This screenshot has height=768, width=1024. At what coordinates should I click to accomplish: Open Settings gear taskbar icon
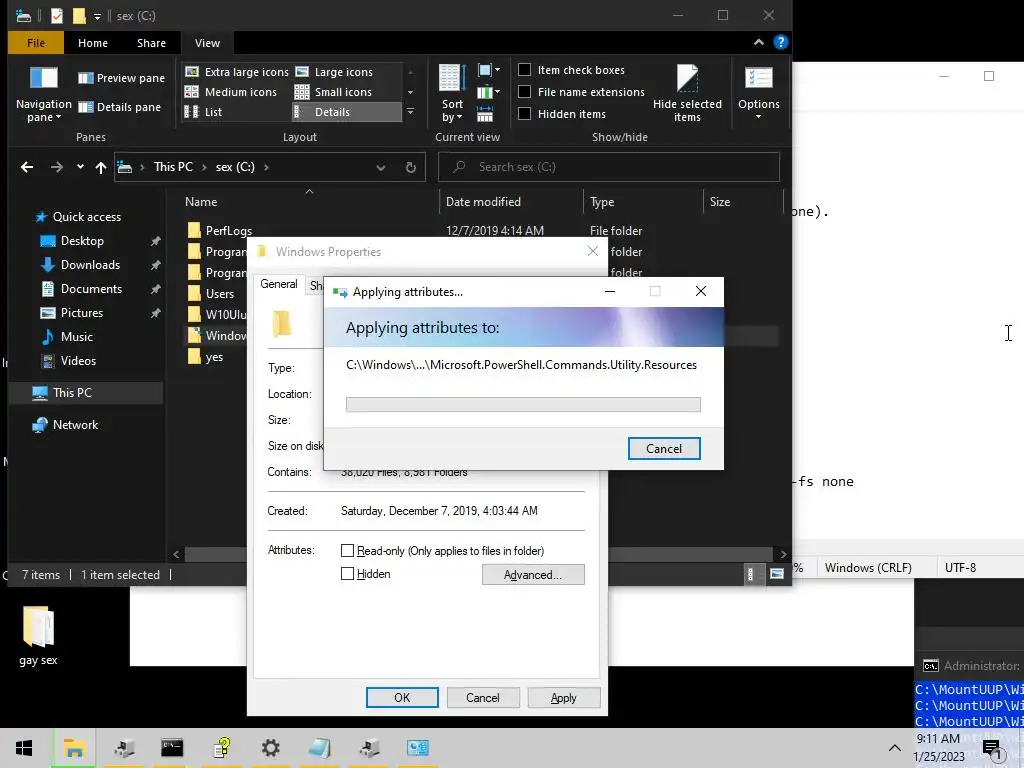tap(270, 748)
